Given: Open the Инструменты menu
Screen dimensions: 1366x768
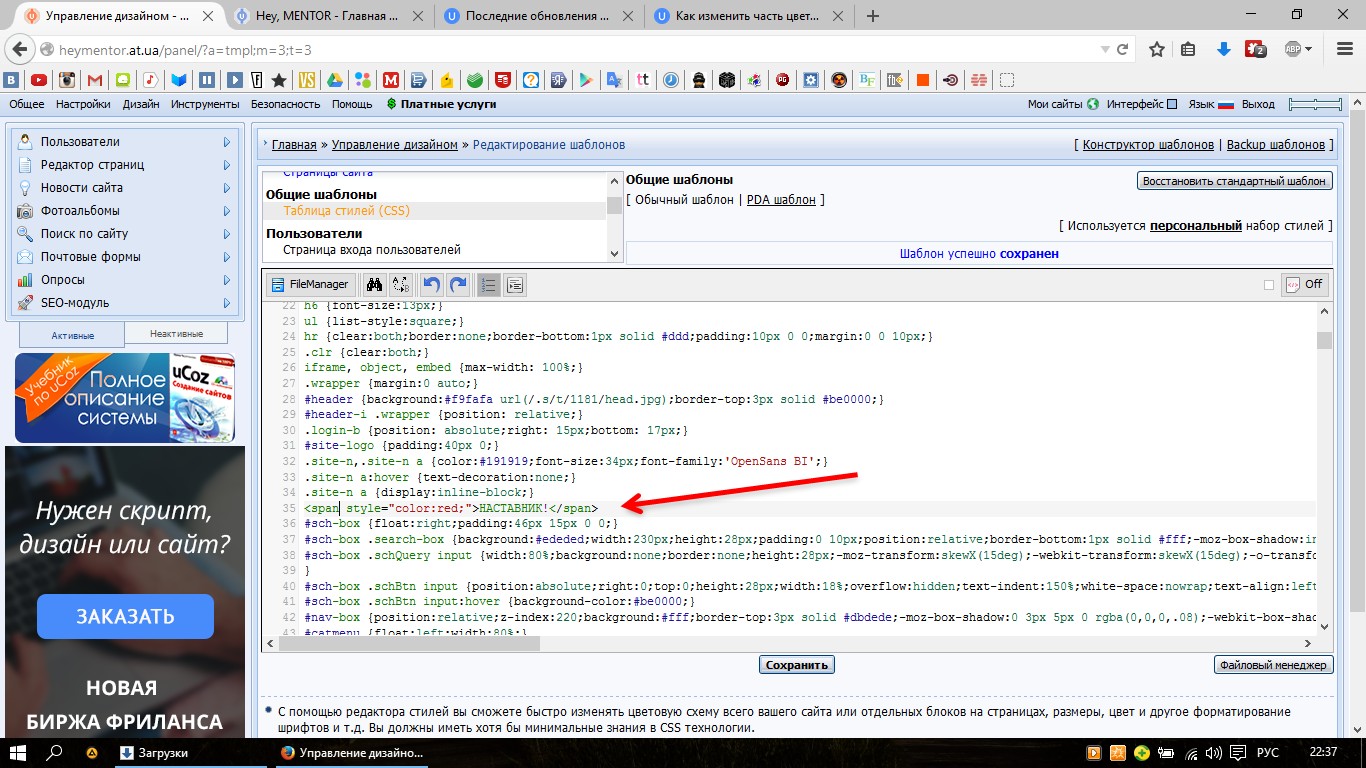Looking at the screenshot, I should click(x=205, y=104).
